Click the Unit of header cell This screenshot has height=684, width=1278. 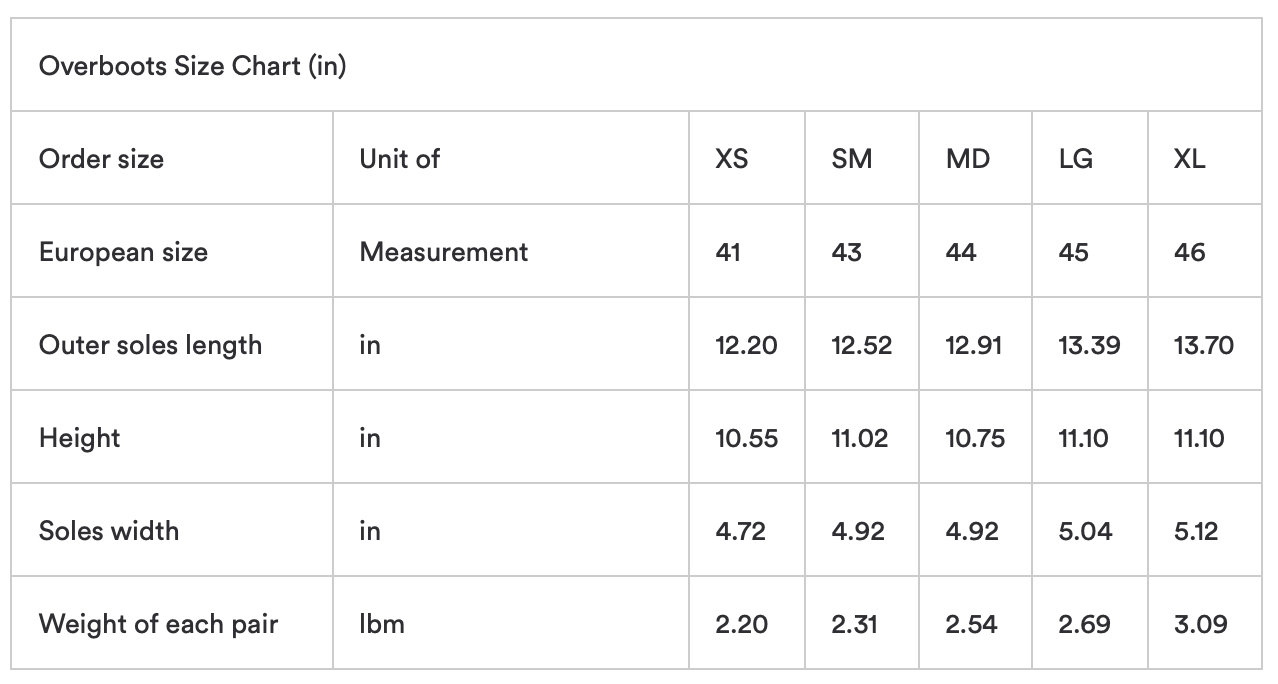(399, 159)
